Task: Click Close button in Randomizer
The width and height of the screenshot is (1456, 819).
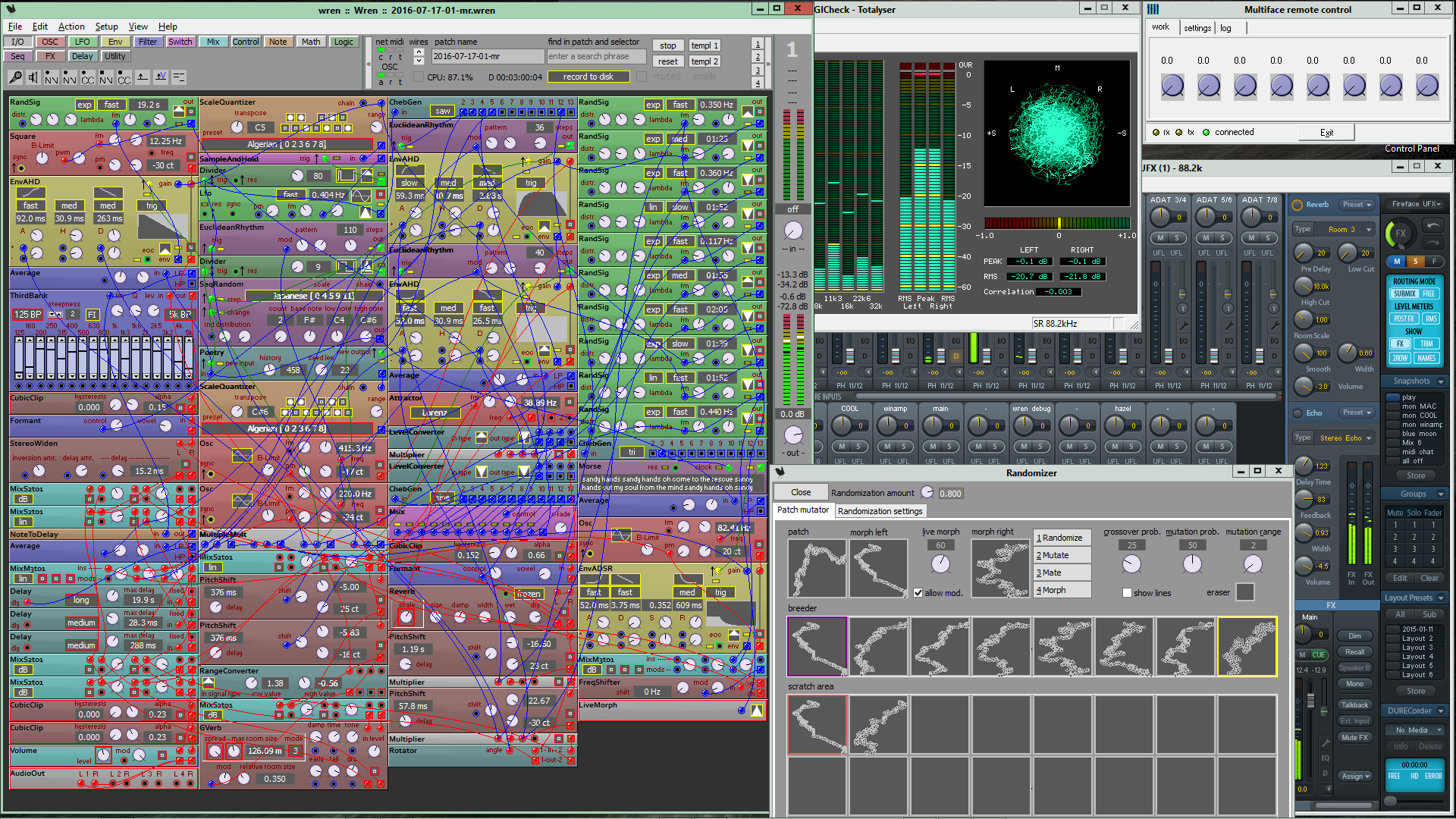Action: point(801,492)
